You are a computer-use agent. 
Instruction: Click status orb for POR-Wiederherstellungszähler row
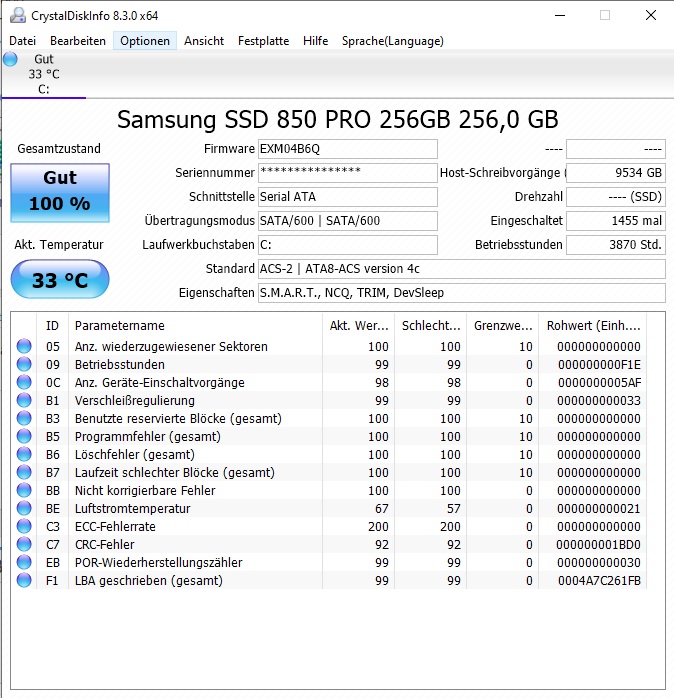(24, 562)
